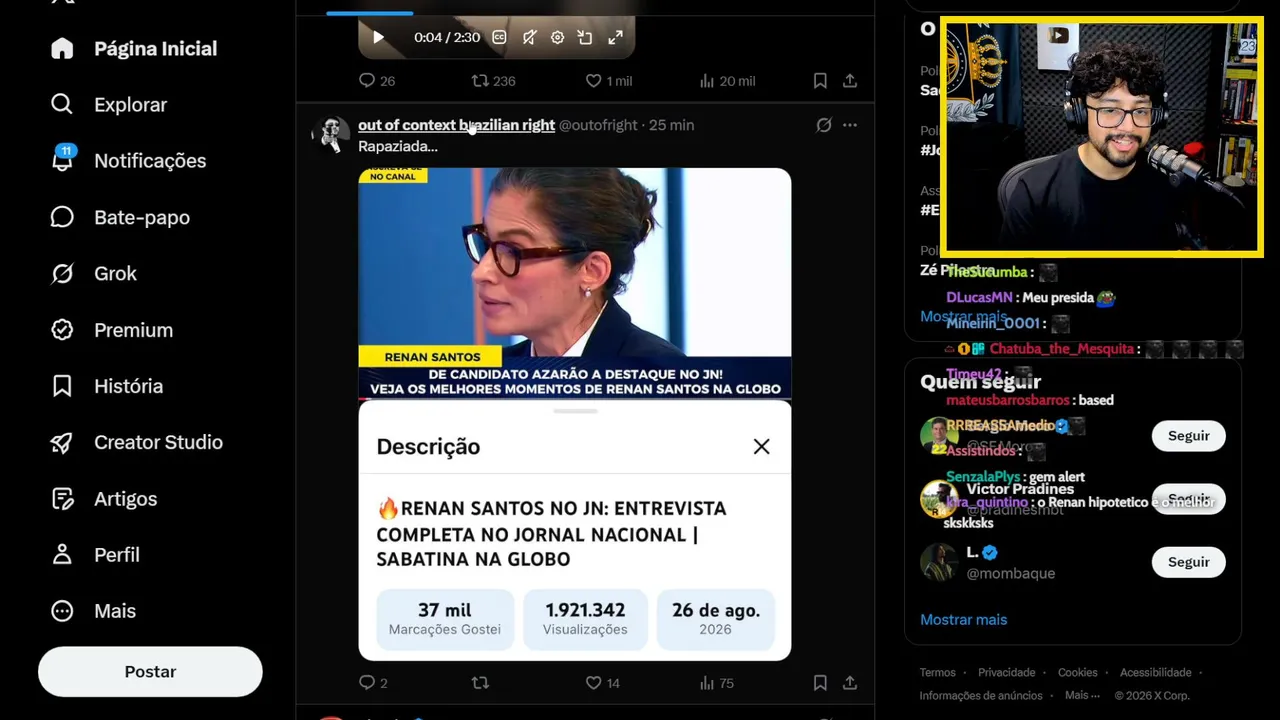This screenshot has height=720, width=1280.
Task: Click the 37 mil Marcações Gostei stat
Action: click(x=445, y=619)
